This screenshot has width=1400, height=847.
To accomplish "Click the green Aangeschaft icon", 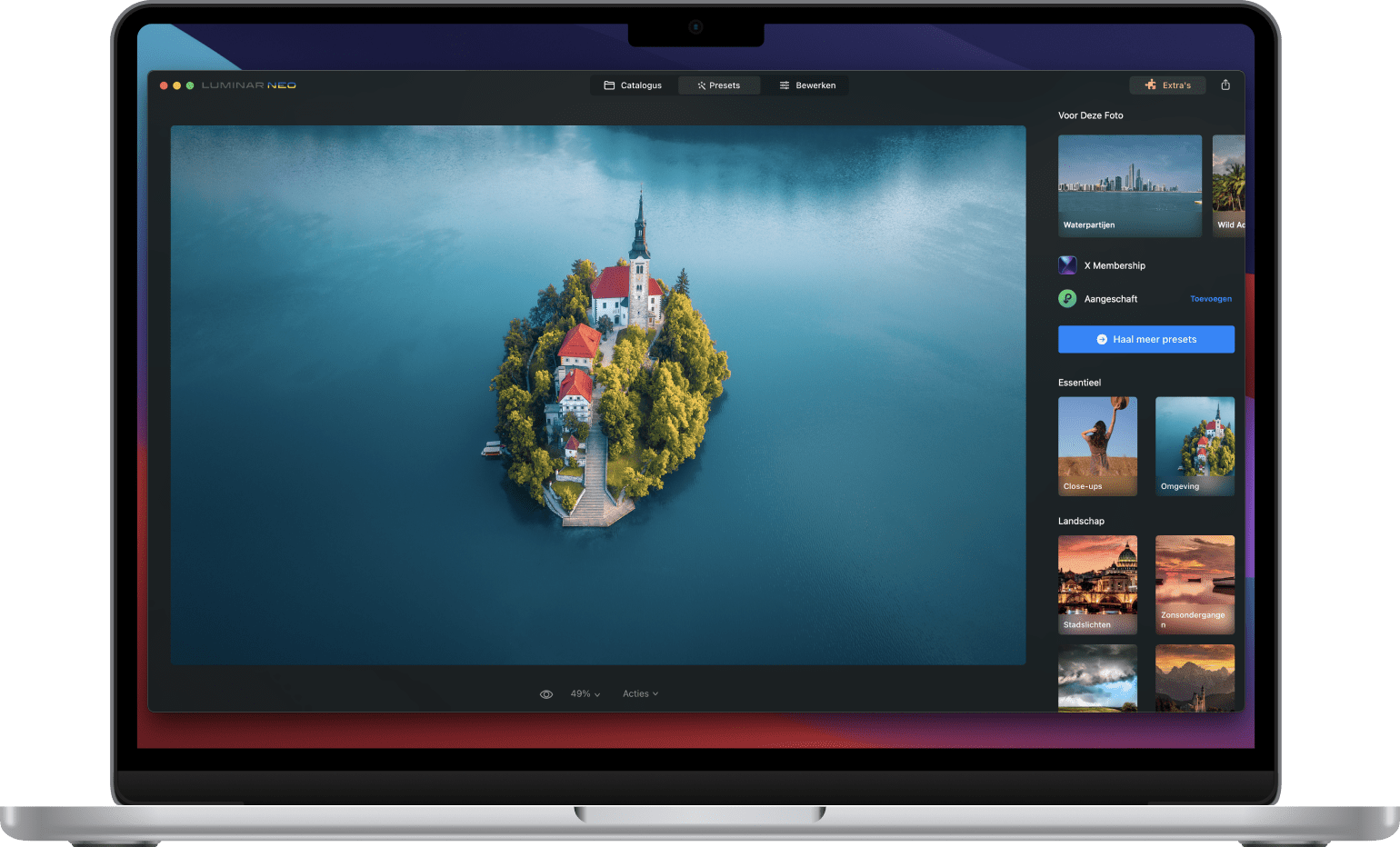I will pos(1067,298).
